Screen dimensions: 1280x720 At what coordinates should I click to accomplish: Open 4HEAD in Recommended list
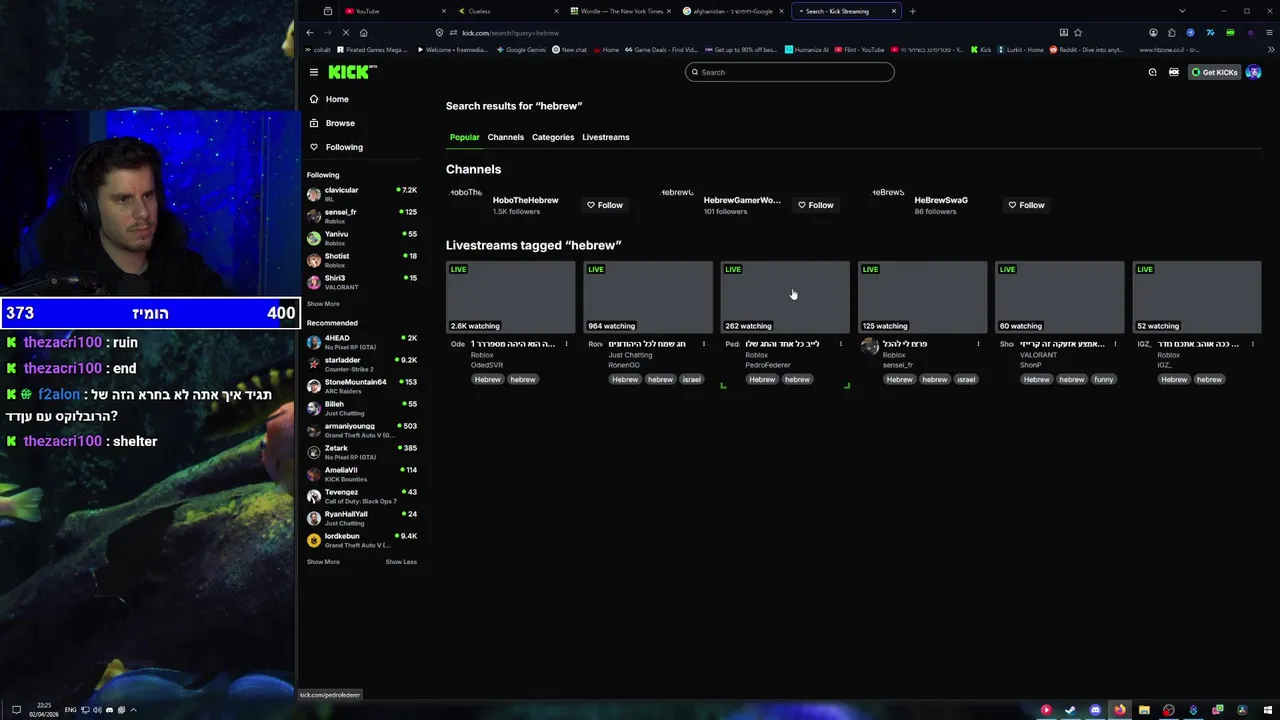coord(362,342)
